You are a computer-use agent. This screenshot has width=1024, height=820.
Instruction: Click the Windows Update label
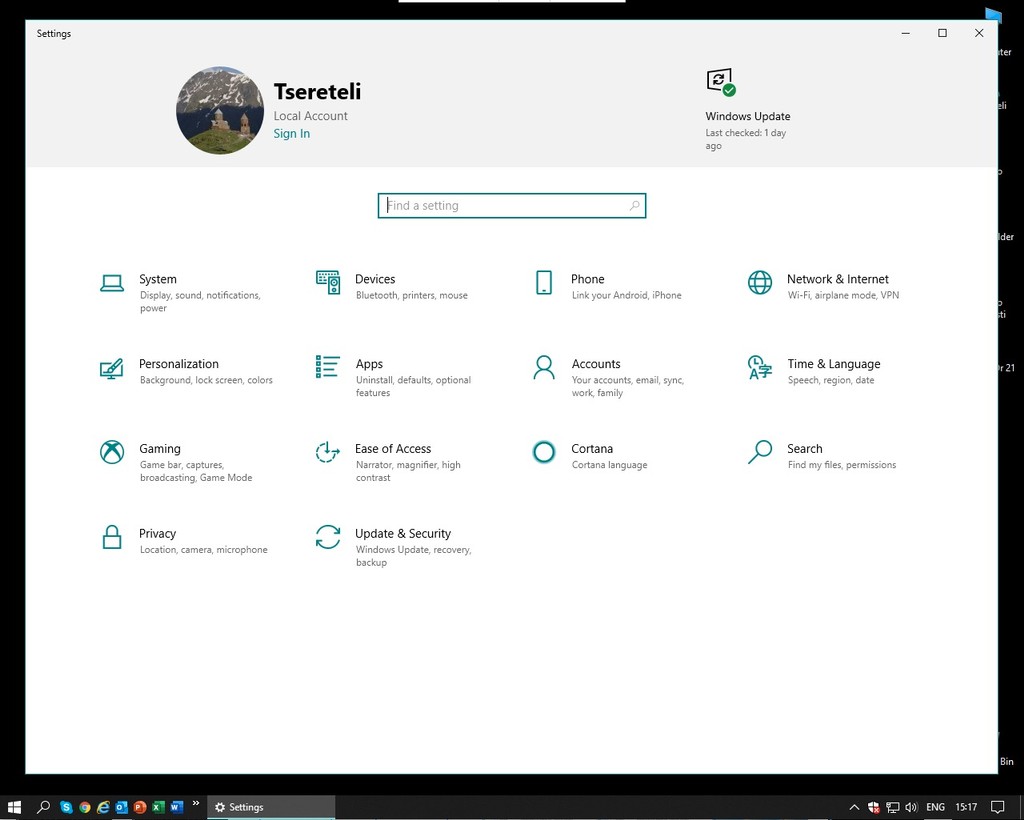[x=748, y=116]
